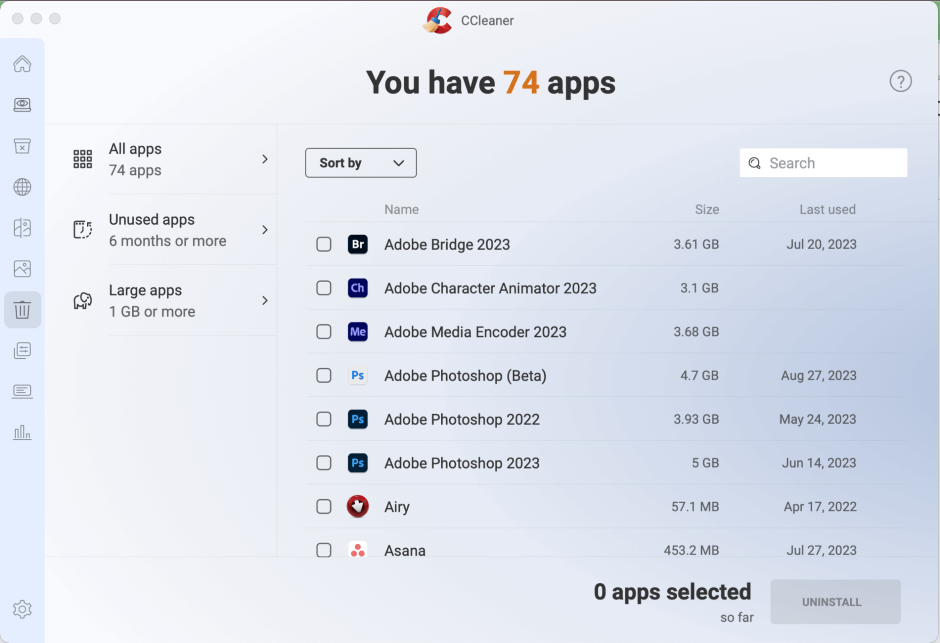Check the Adobe Bridge 2023 checkbox
Viewport: 940px width, 643px height.
coord(324,244)
